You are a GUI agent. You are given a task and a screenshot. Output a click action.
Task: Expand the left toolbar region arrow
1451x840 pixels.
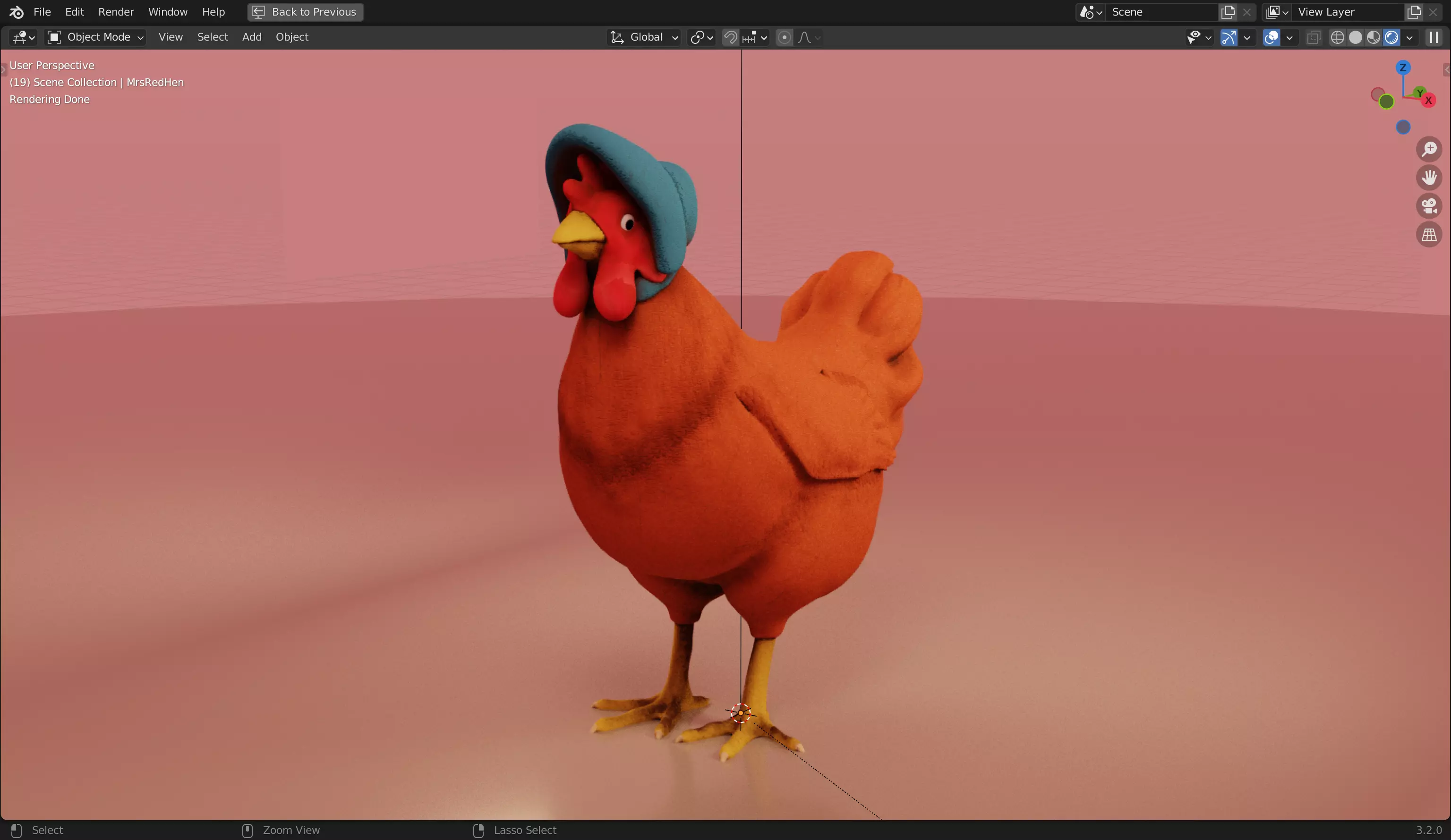[3, 70]
